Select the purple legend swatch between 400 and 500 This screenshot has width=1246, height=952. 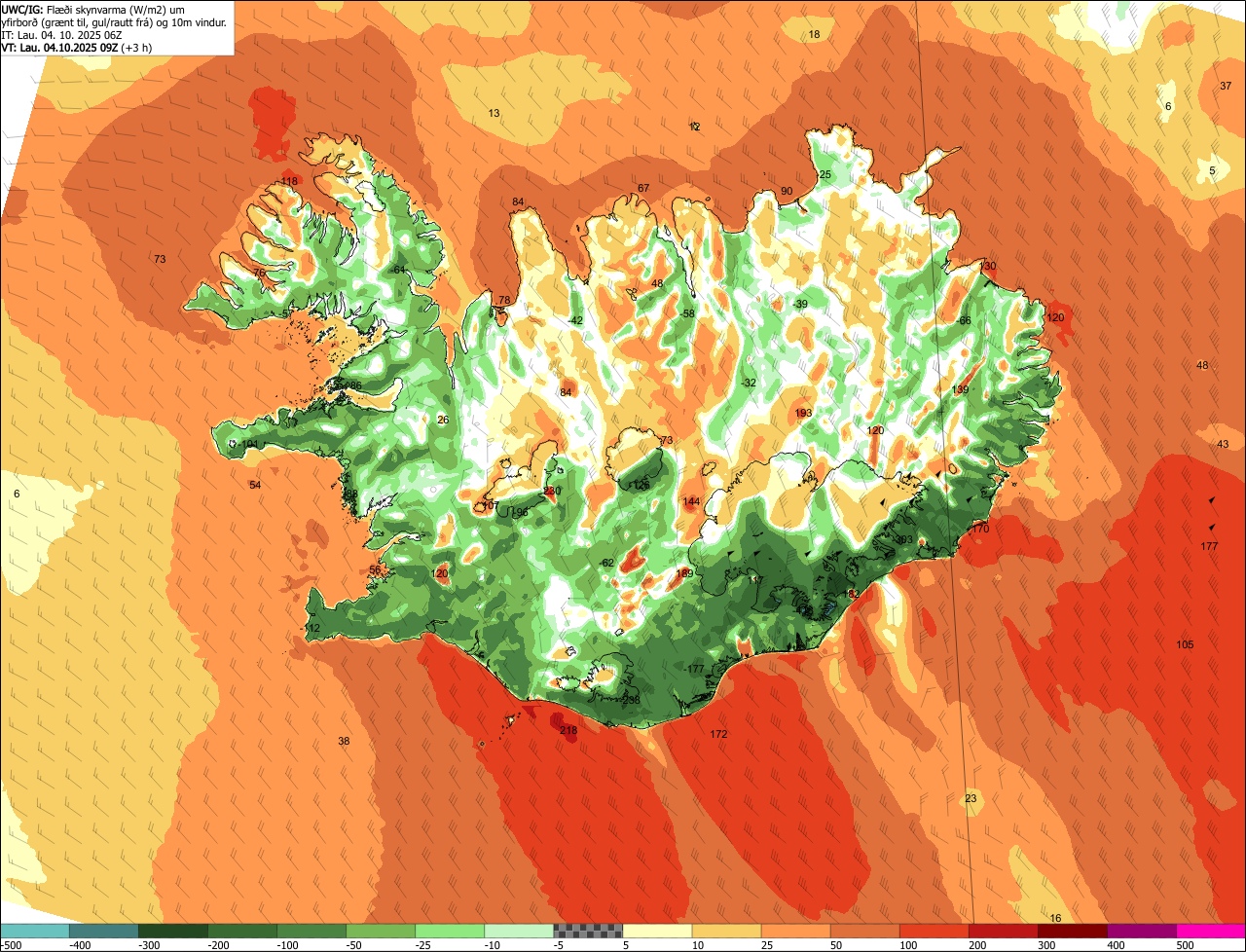click(1142, 931)
